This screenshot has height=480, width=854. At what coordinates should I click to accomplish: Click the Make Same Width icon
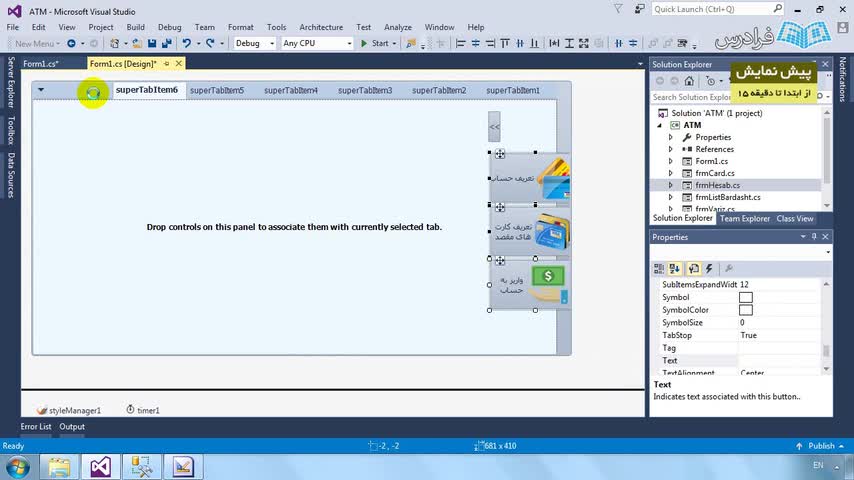[554, 43]
